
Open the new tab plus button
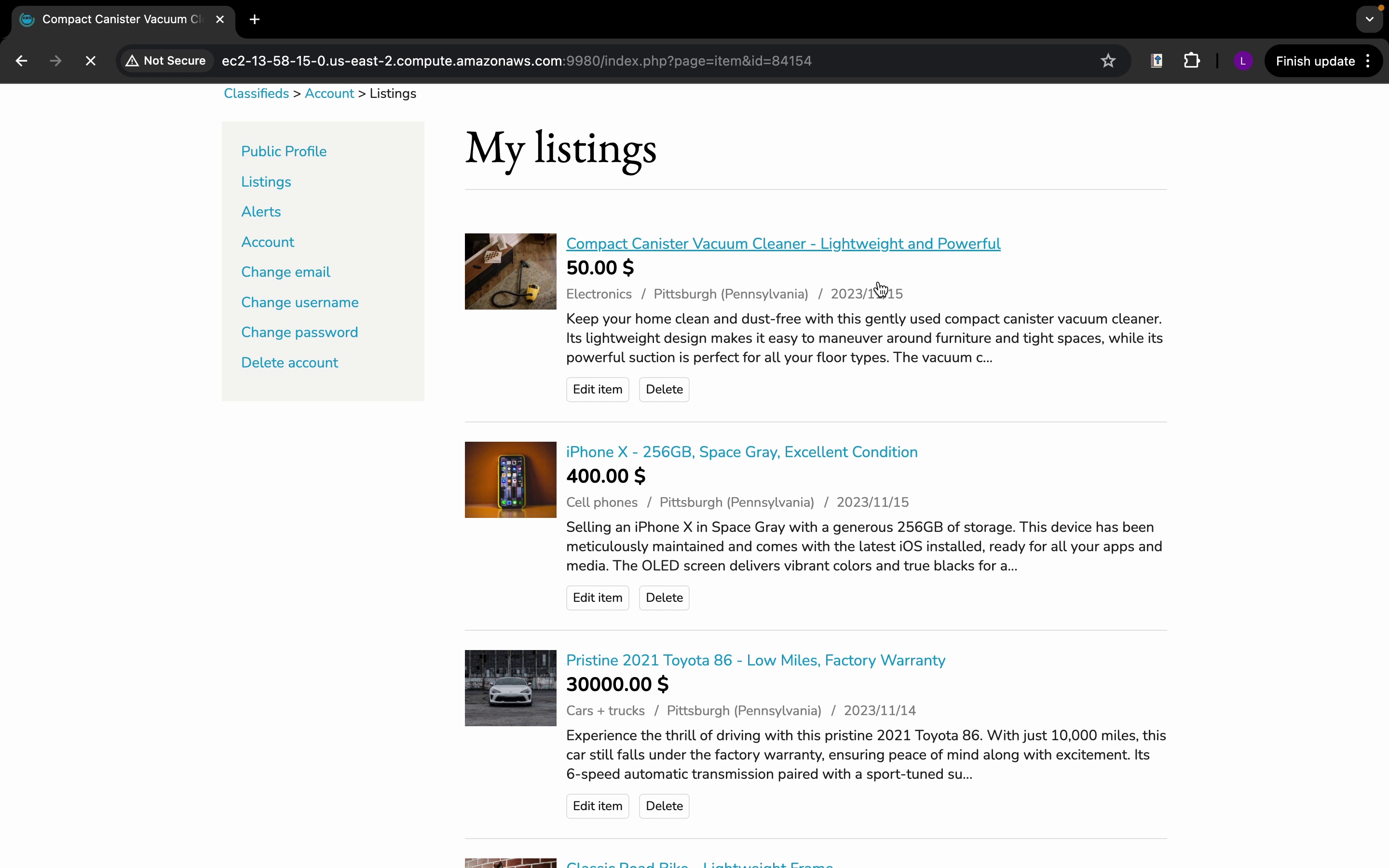(255, 19)
